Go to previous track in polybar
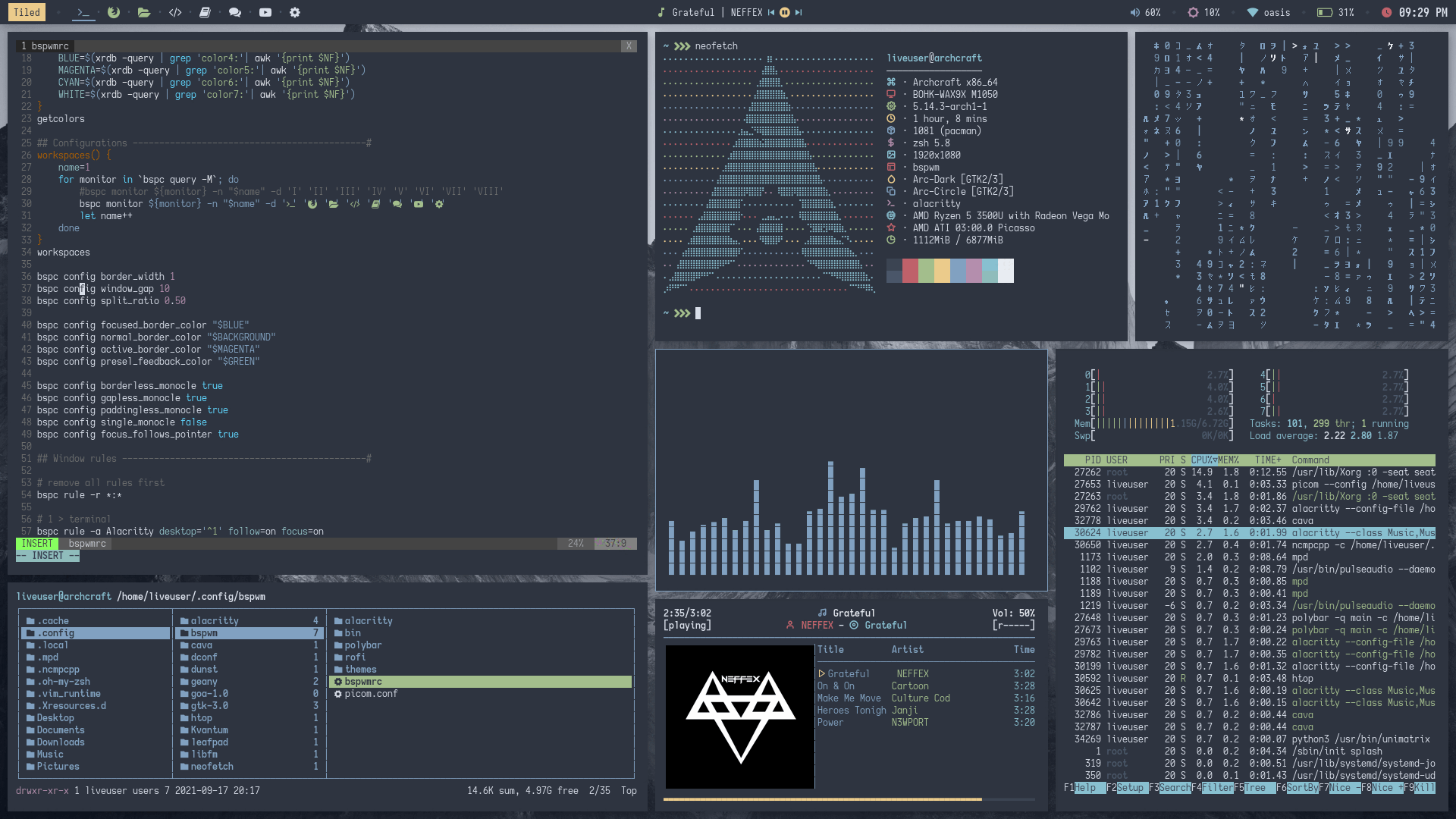The width and height of the screenshot is (1456, 819). (771, 12)
